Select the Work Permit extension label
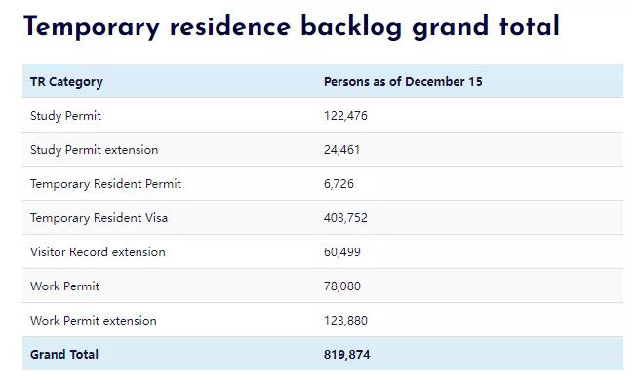Image resolution: width=632 pixels, height=383 pixels. click(93, 321)
